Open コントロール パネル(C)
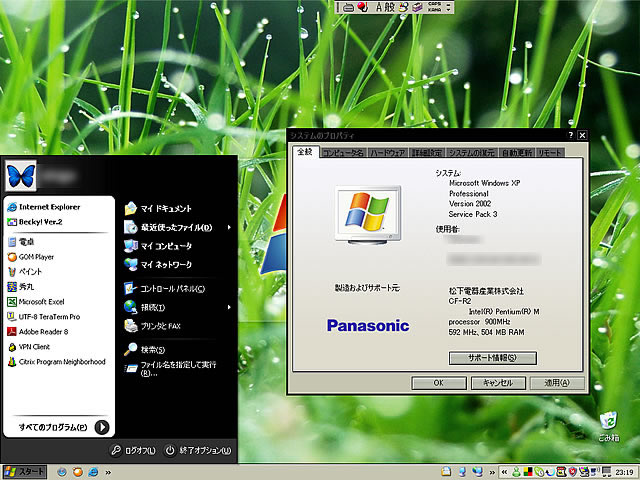 [164, 289]
